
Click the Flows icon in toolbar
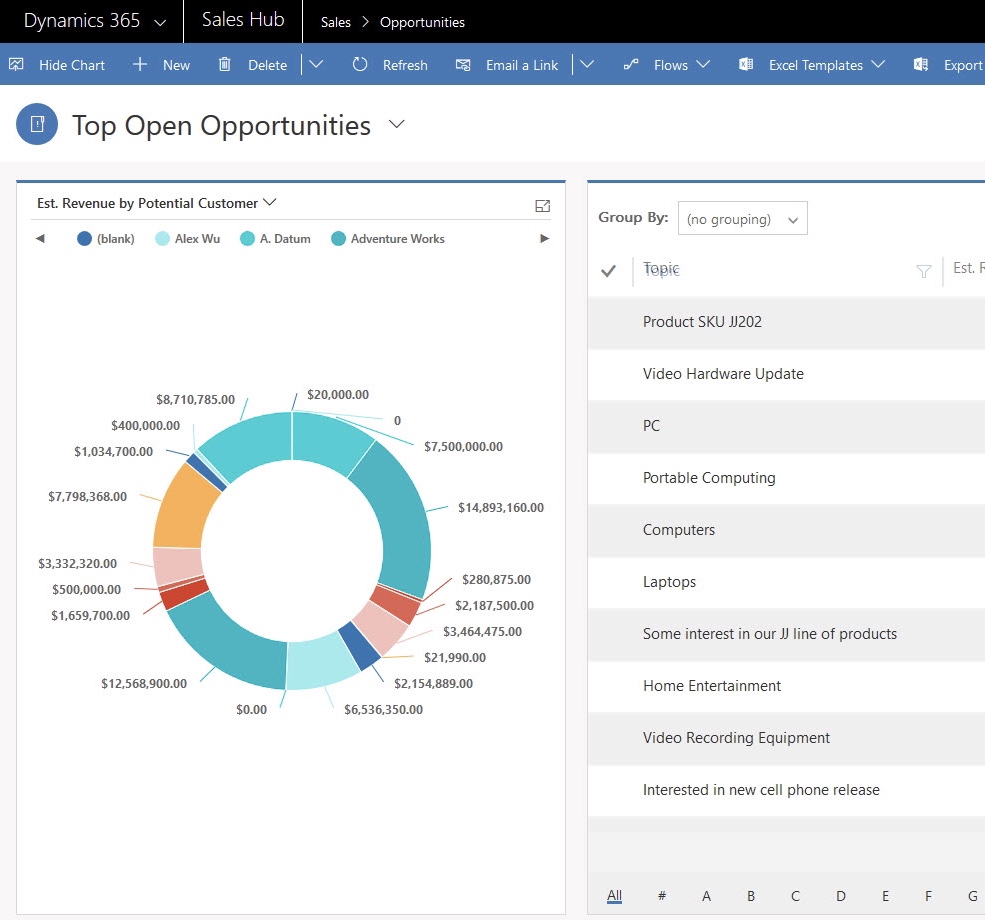point(630,65)
